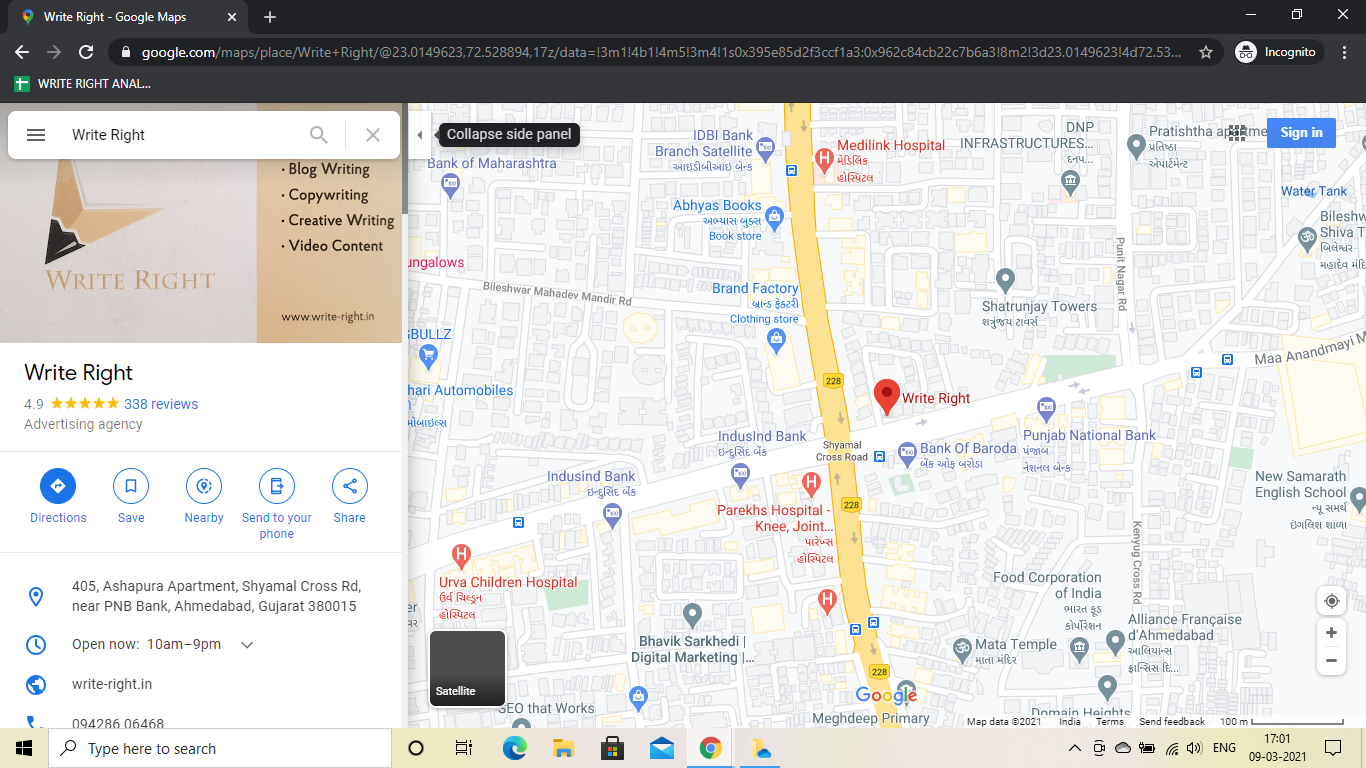Image resolution: width=1366 pixels, height=768 pixels.
Task: Clear the search with the X icon
Action: [373, 135]
